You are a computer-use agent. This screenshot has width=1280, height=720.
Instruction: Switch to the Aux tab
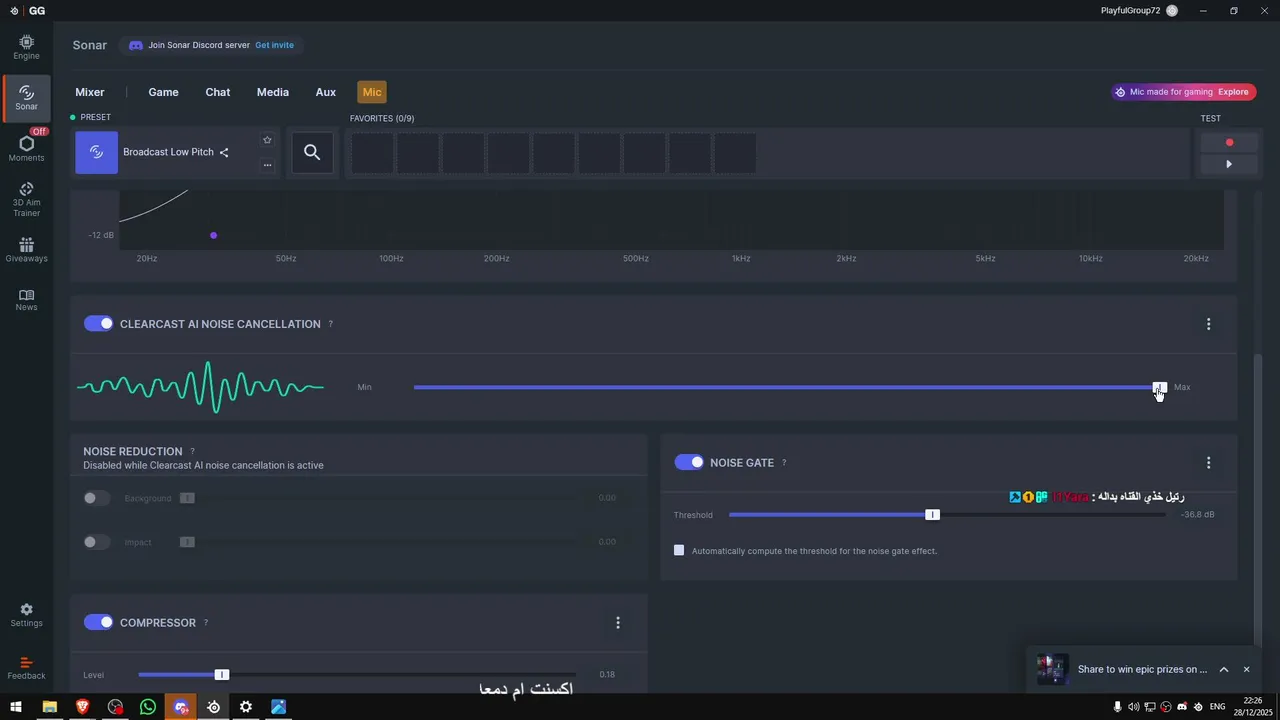pyautogui.click(x=326, y=92)
